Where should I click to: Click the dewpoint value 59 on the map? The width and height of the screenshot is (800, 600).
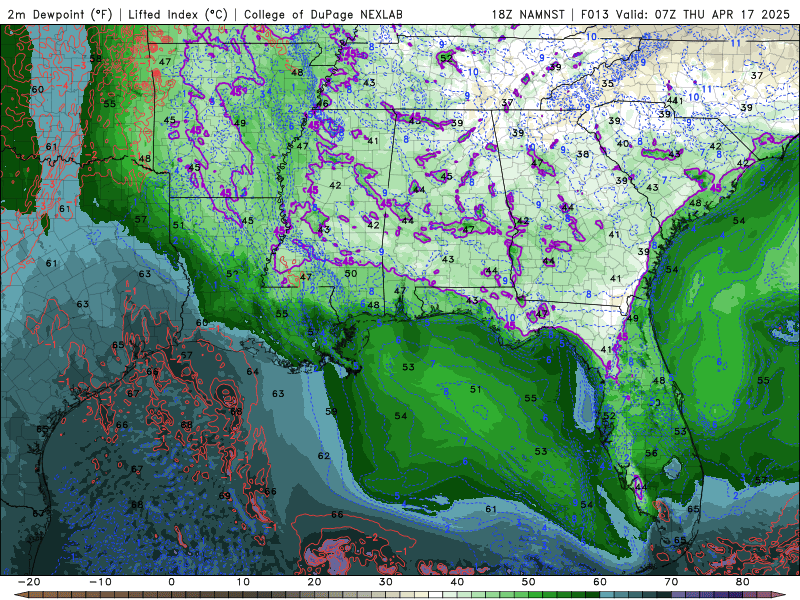(x=331, y=411)
